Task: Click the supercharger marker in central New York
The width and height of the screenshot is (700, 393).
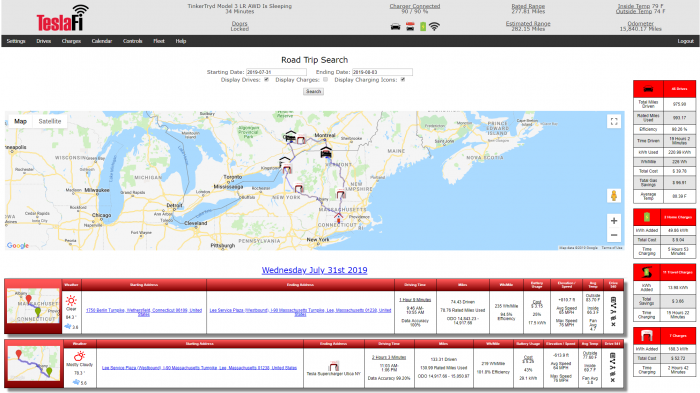Action: (299, 188)
